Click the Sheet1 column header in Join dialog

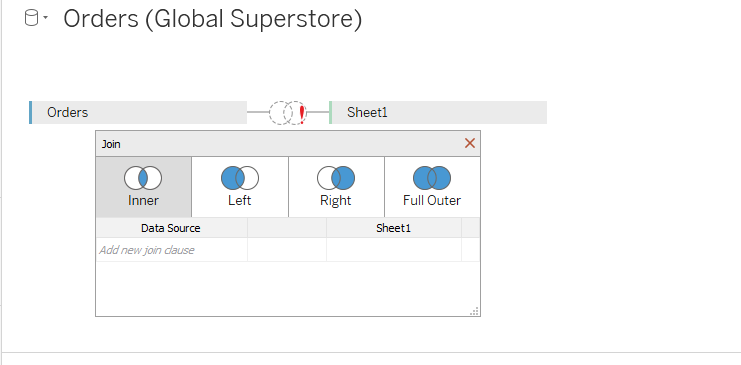click(394, 228)
